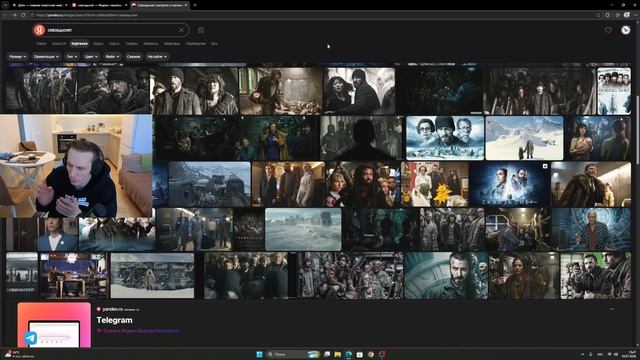Open Task View on the taskbar

(x=327, y=354)
